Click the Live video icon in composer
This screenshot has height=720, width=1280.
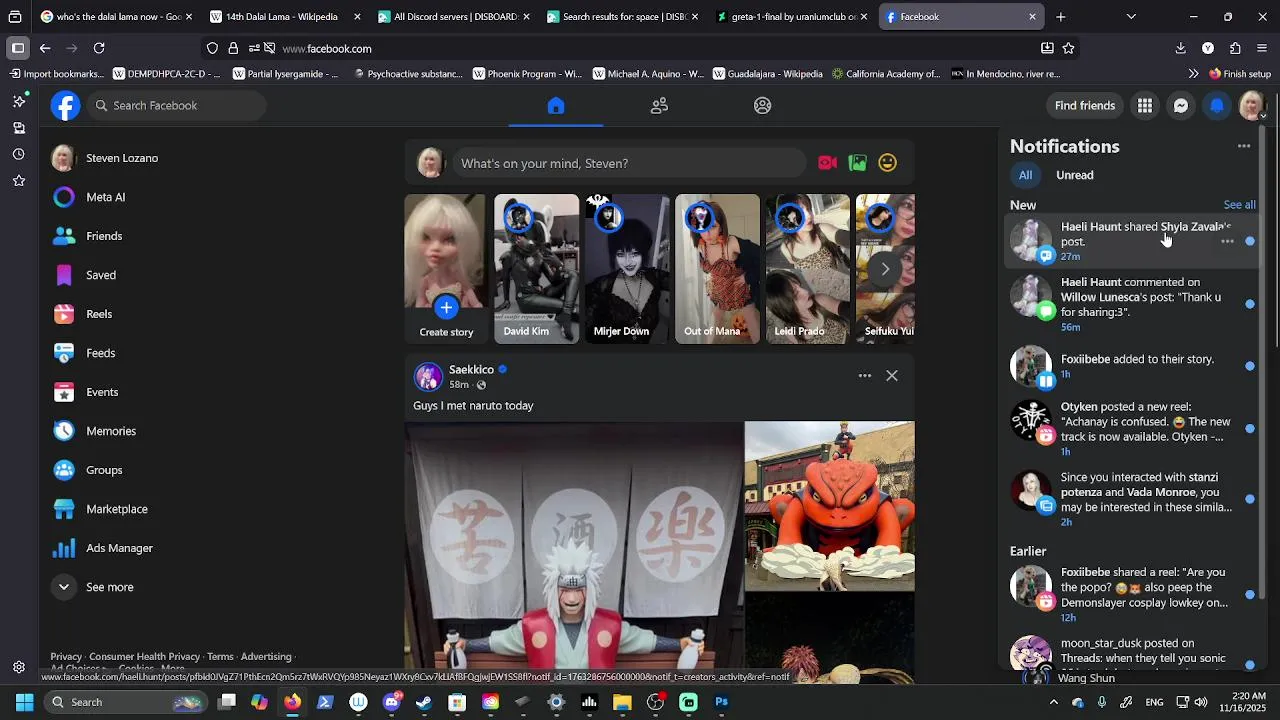tap(827, 163)
